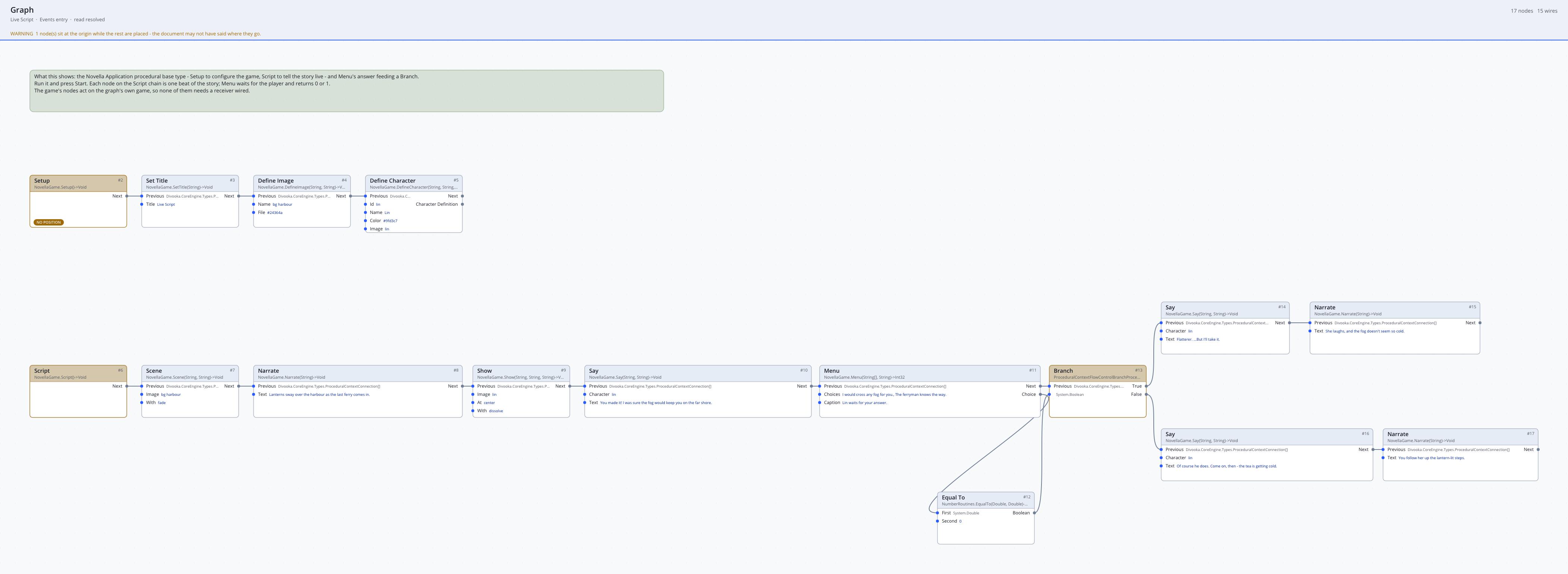Click the NO POSITION badge on Setup
Image resolution: width=1568 pixels, height=574 pixels.
[x=49, y=222]
